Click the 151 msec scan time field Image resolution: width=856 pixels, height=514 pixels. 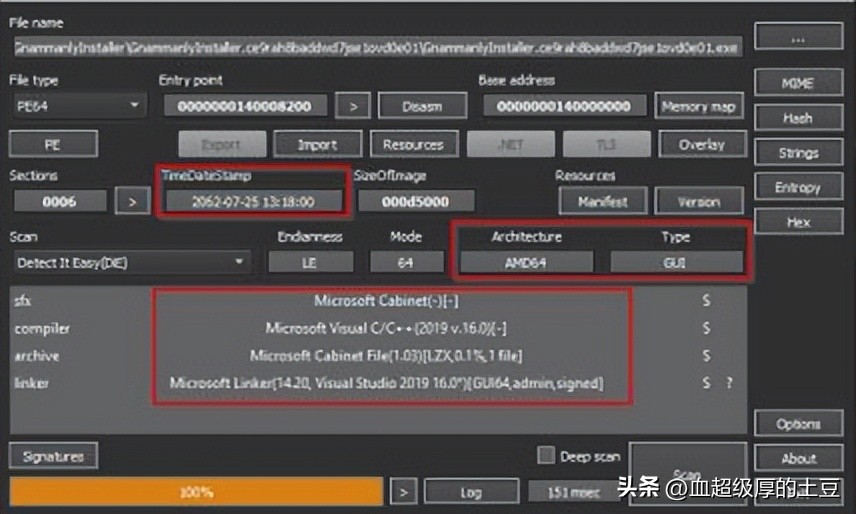pos(573,492)
